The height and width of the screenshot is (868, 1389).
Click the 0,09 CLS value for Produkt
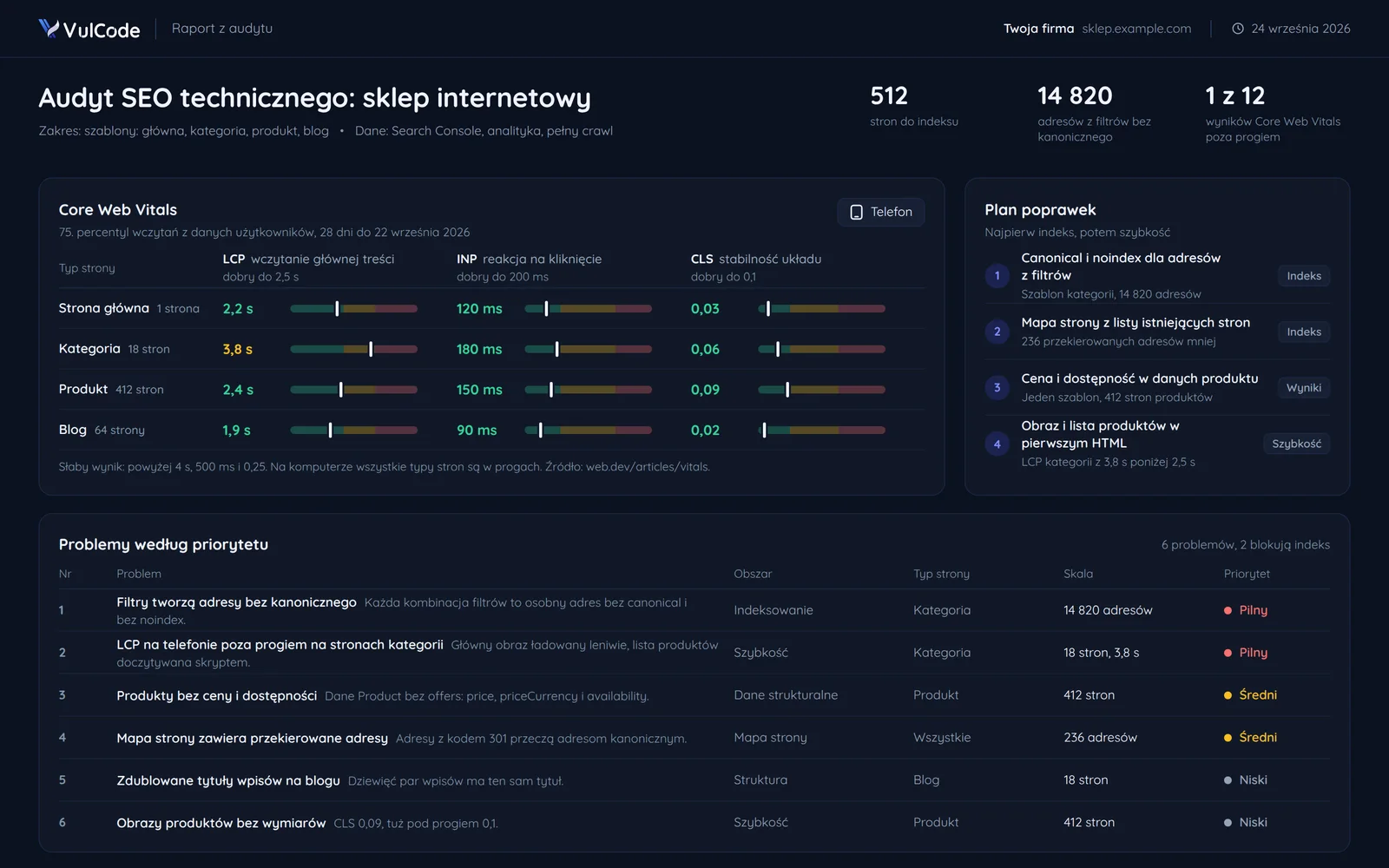[x=705, y=390]
